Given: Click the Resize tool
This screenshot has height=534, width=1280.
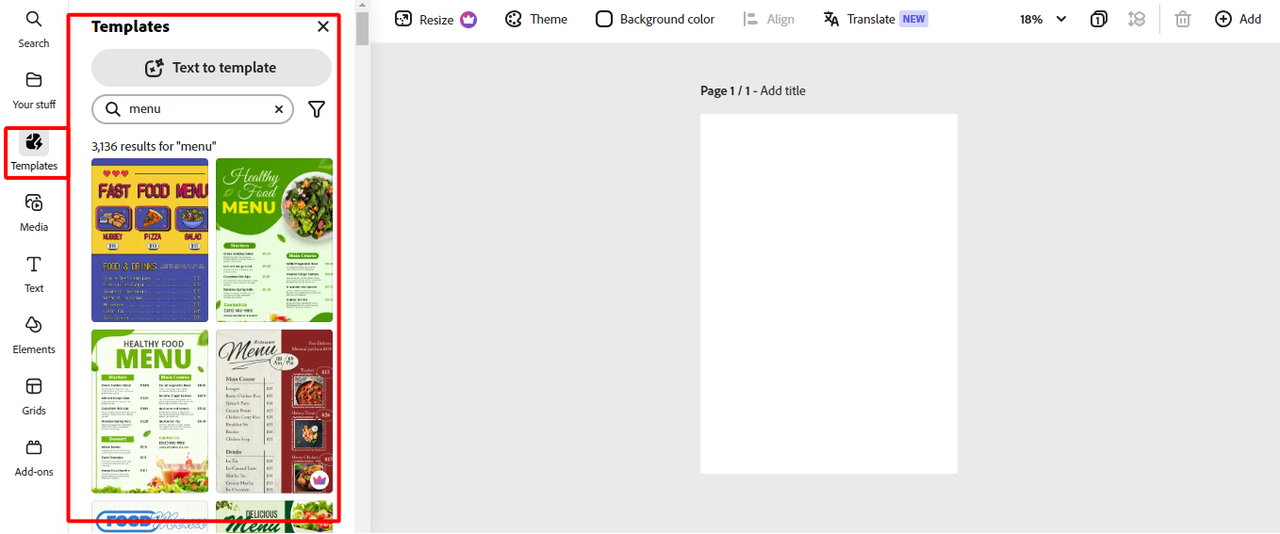Looking at the screenshot, I should point(435,19).
